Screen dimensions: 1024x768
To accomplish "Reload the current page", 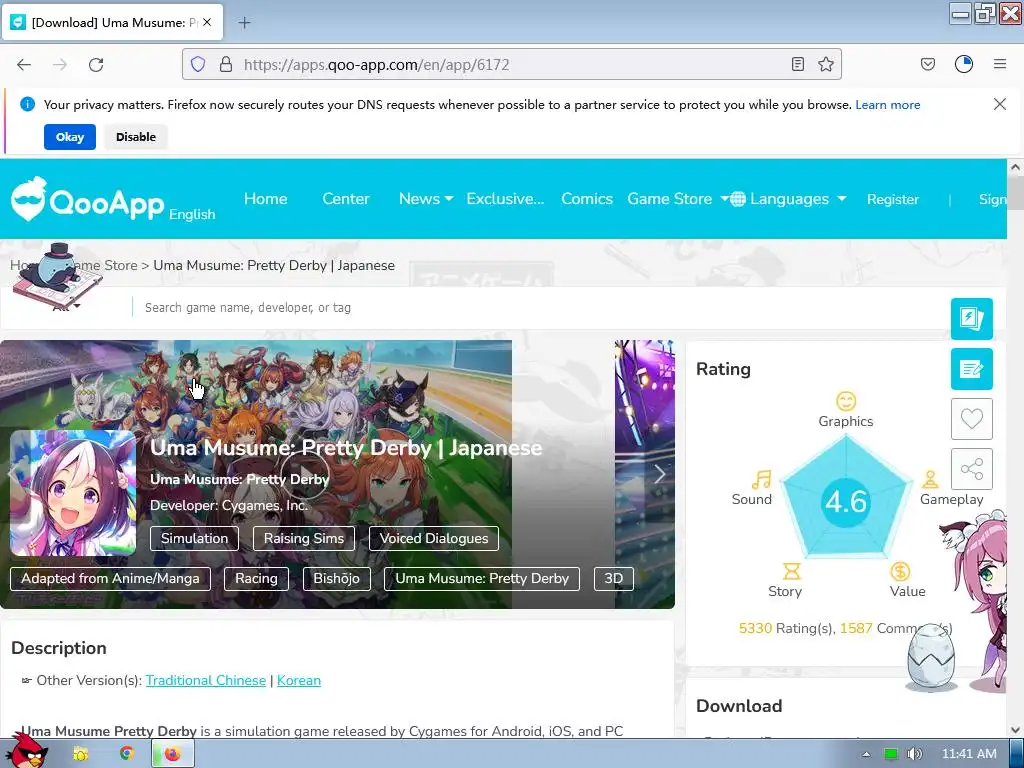I will click(96, 65).
